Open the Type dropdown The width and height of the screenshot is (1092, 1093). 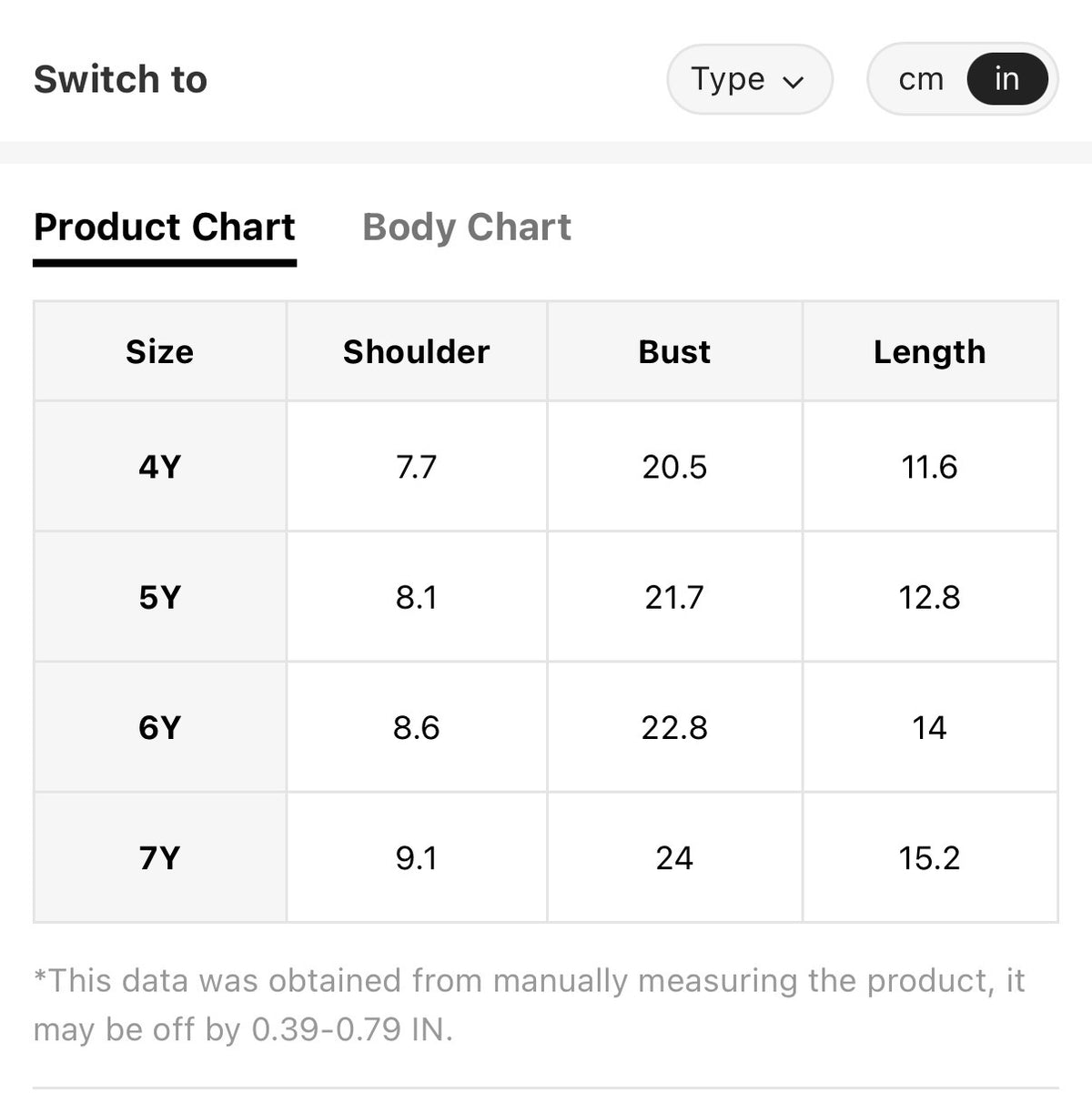pyautogui.click(x=750, y=79)
